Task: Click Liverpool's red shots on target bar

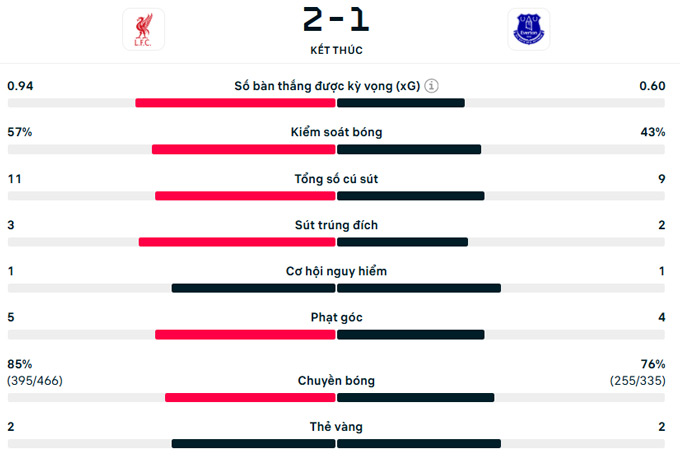Action: (x=237, y=242)
